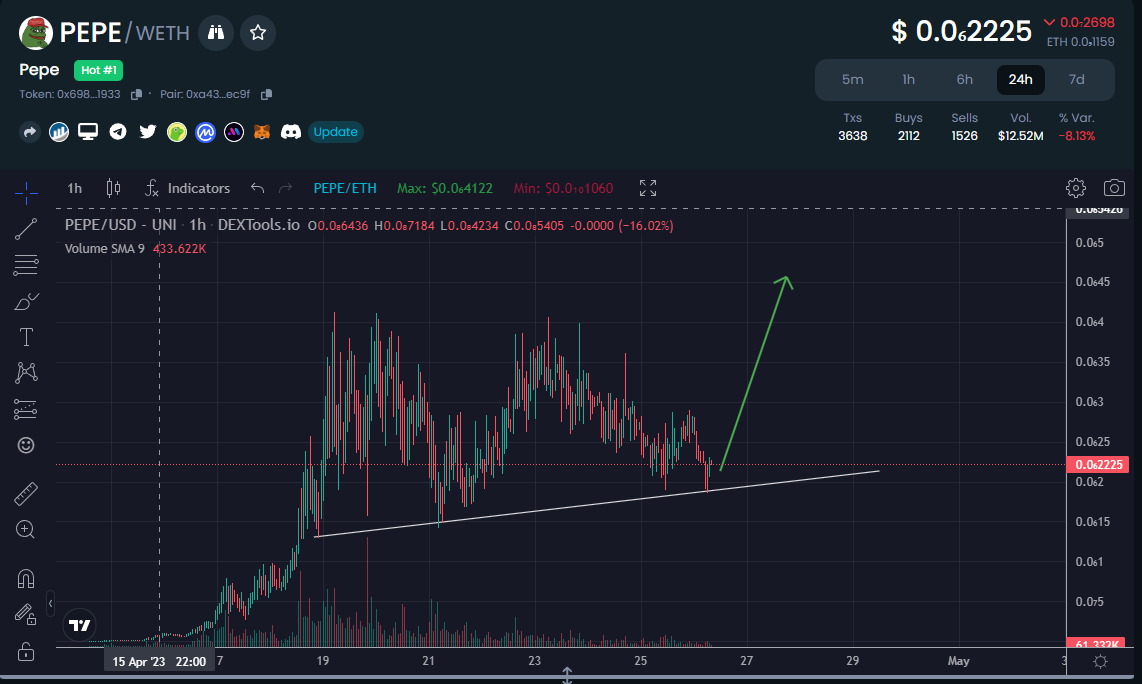Open the Indicators menu
Viewport: 1142px width, 684px height.
pos(187,189)
